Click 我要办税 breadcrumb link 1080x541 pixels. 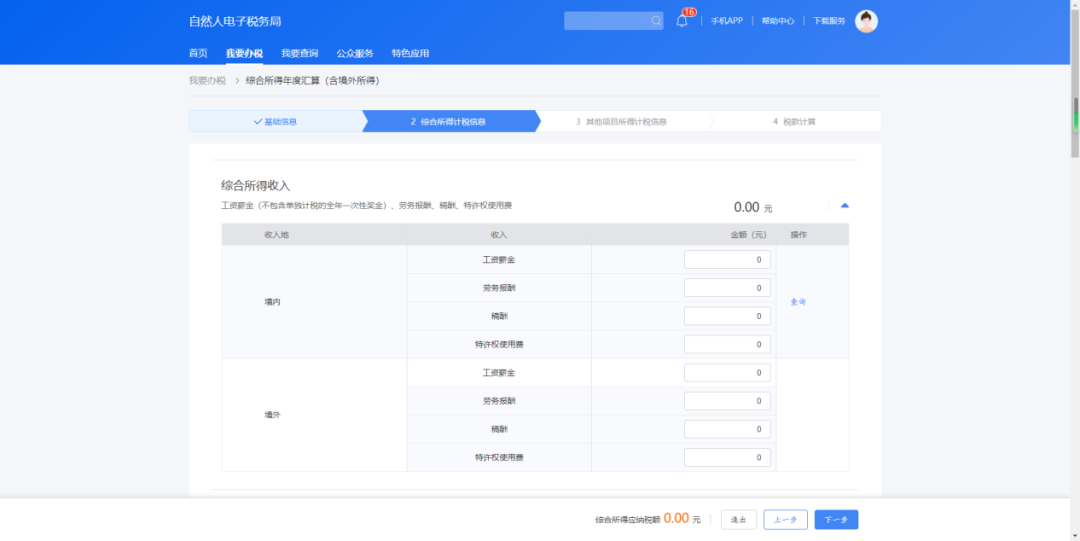(x=207, y=81)
